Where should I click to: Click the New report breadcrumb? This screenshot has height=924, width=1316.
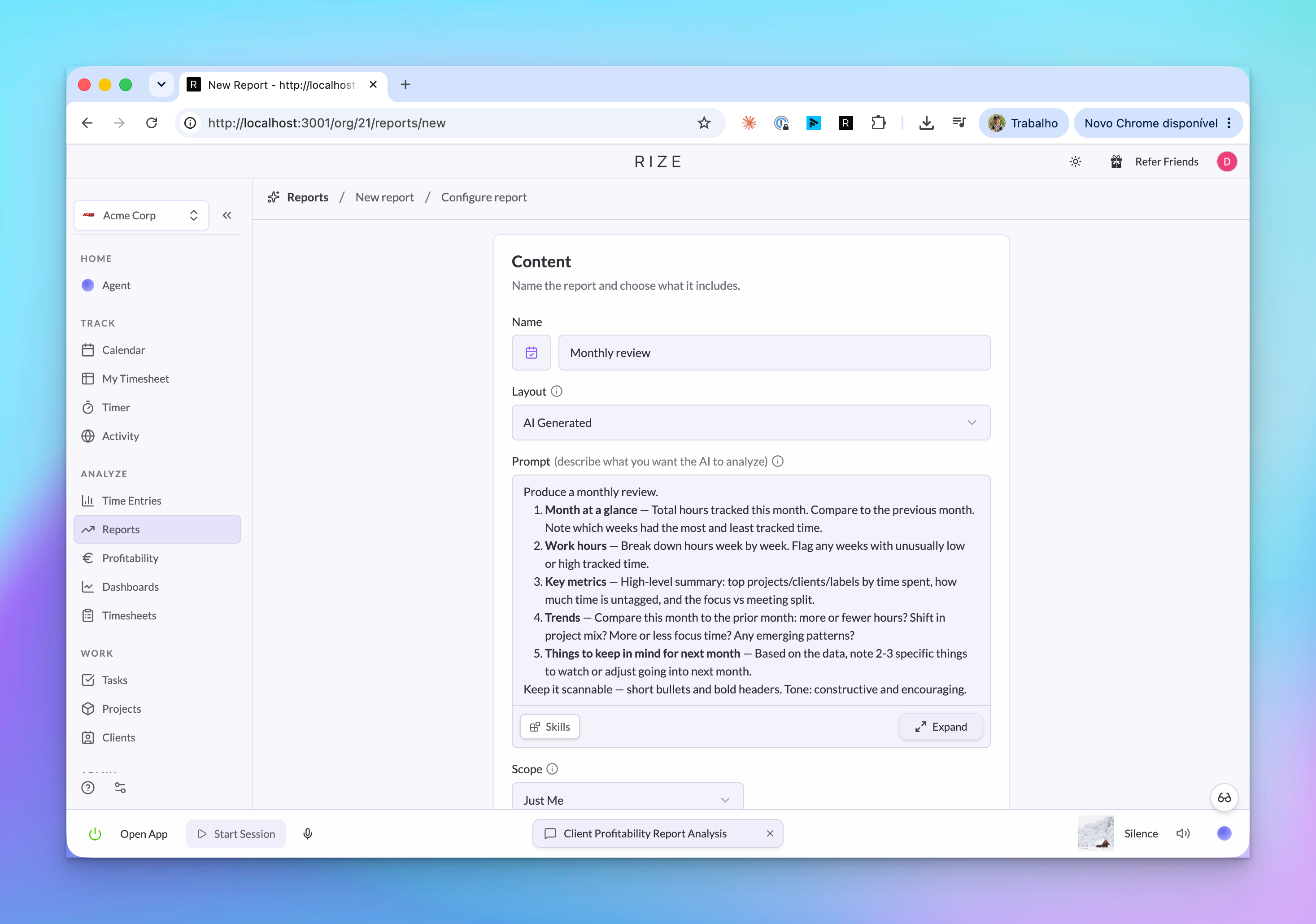tap(384, 197)
